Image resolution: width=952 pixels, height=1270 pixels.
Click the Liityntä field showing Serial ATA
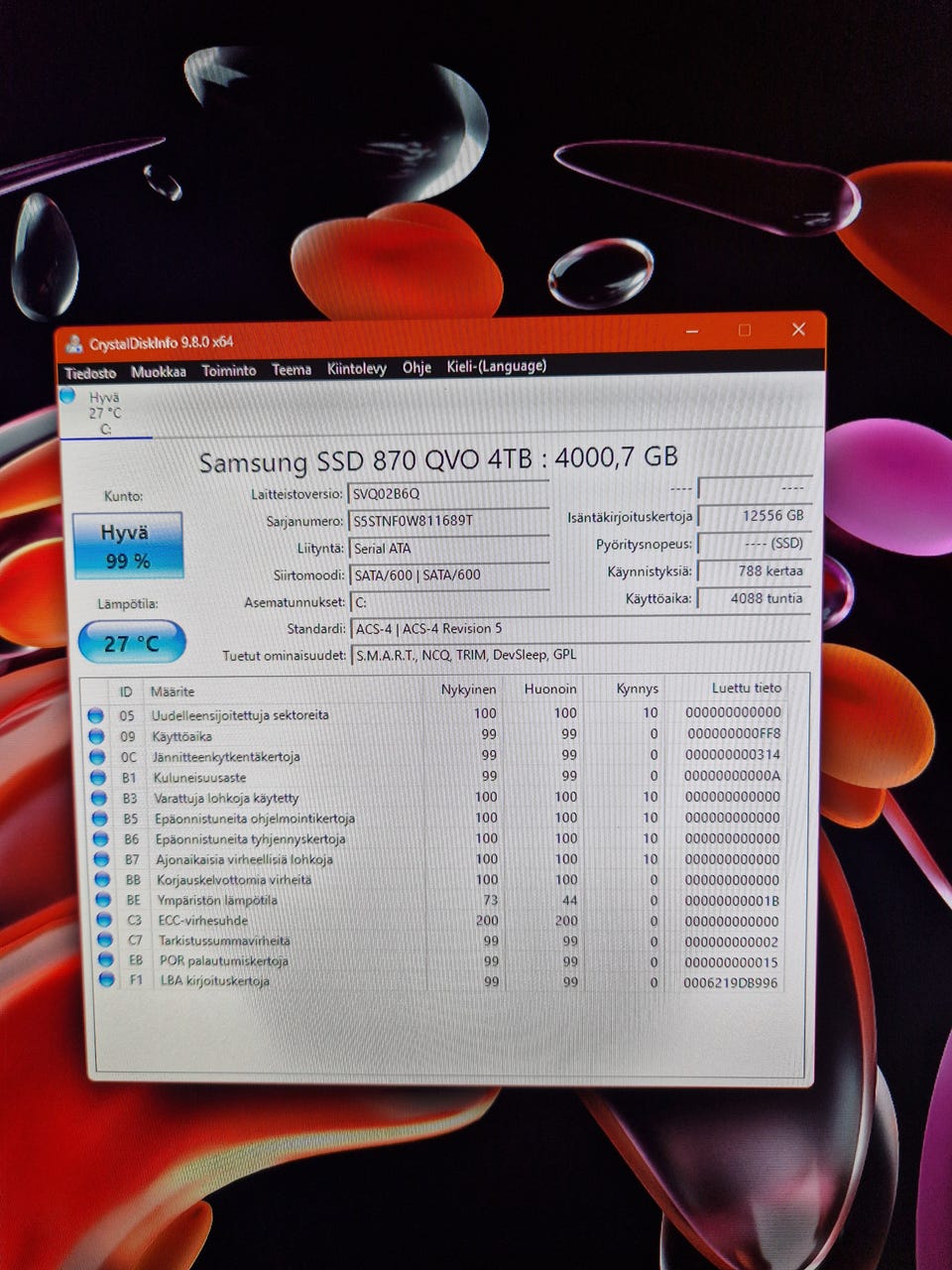pyautogui.click(x=449, y=548)
